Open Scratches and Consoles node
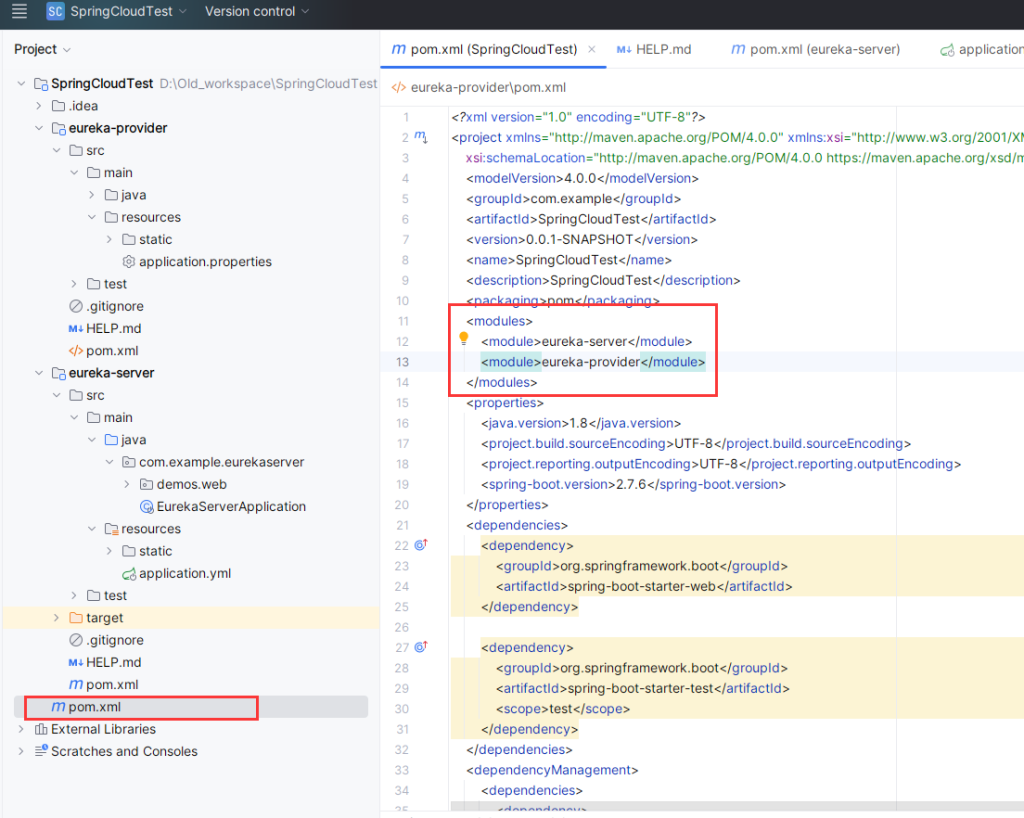The image size is (1024, 818). click(x=124, y=751)
